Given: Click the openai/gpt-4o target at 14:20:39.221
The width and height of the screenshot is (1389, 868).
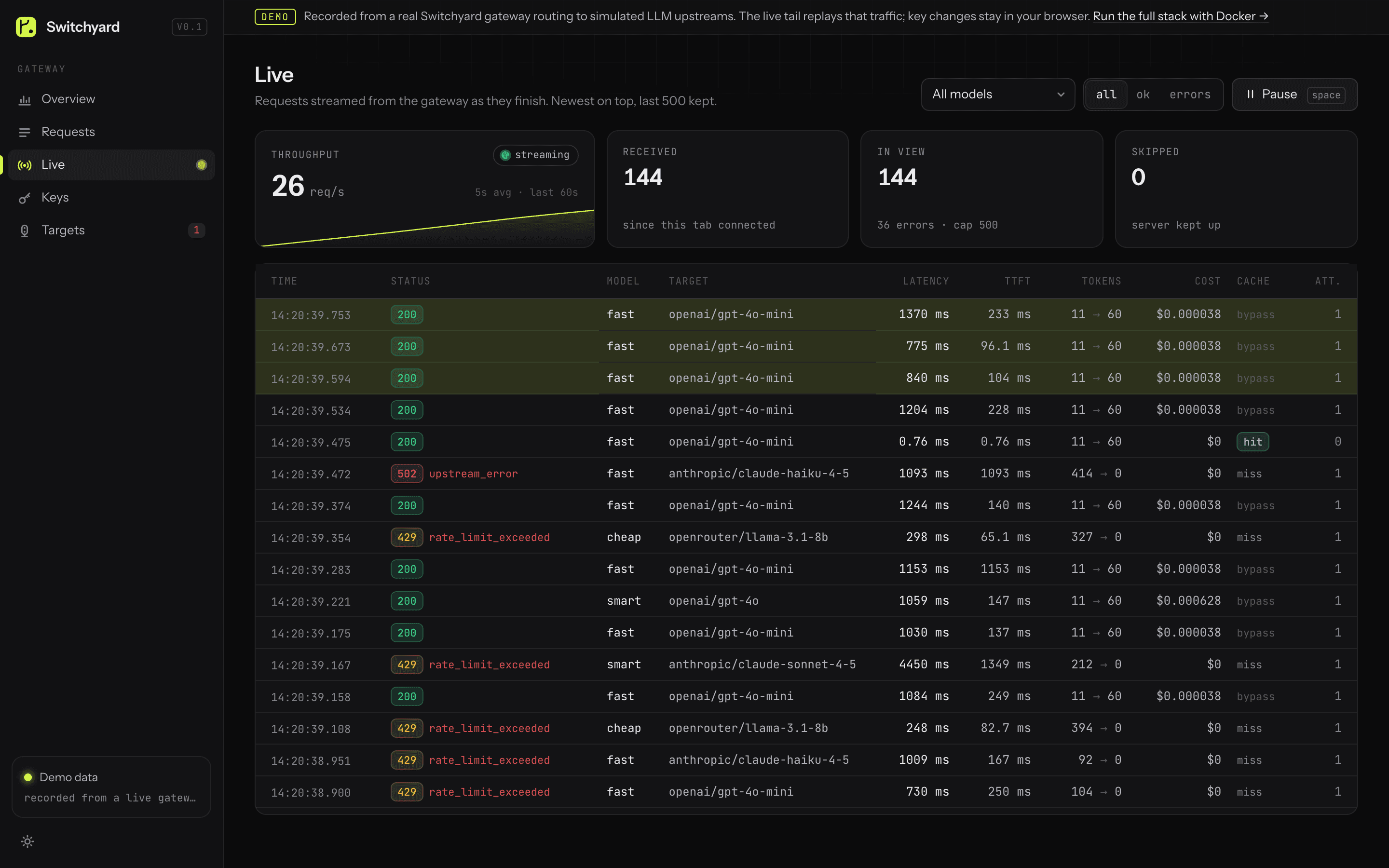Looking at the screenshot, I should 713,601.
